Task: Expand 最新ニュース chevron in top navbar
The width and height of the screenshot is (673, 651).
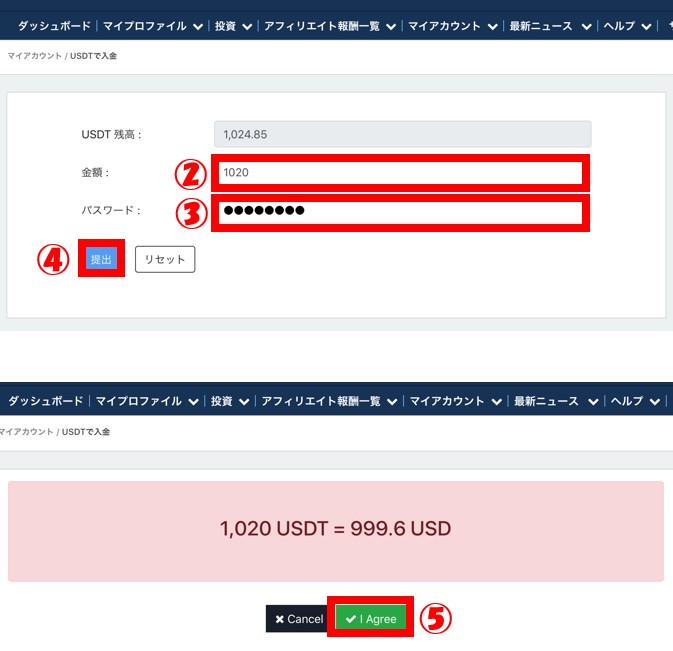Action: tap(586, 27)
